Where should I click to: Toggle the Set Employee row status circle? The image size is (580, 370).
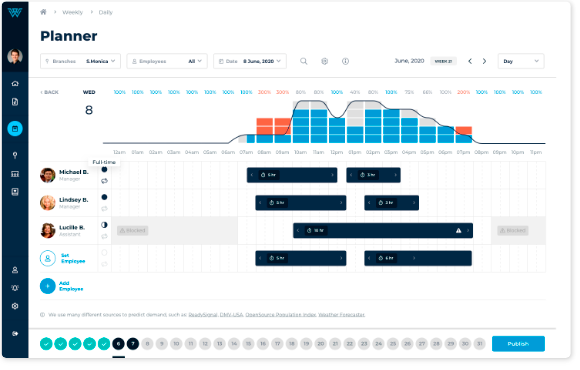click(104, 253)
